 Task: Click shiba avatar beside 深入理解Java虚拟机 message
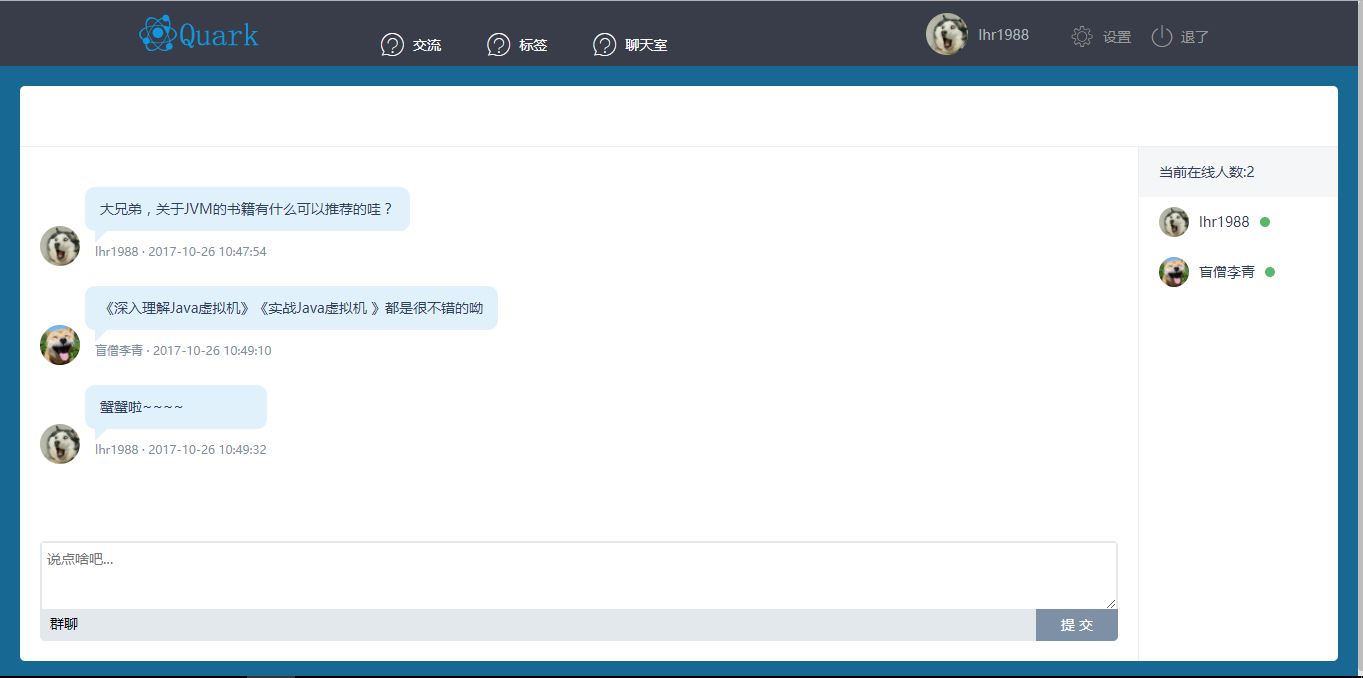[x=60, y=345]
